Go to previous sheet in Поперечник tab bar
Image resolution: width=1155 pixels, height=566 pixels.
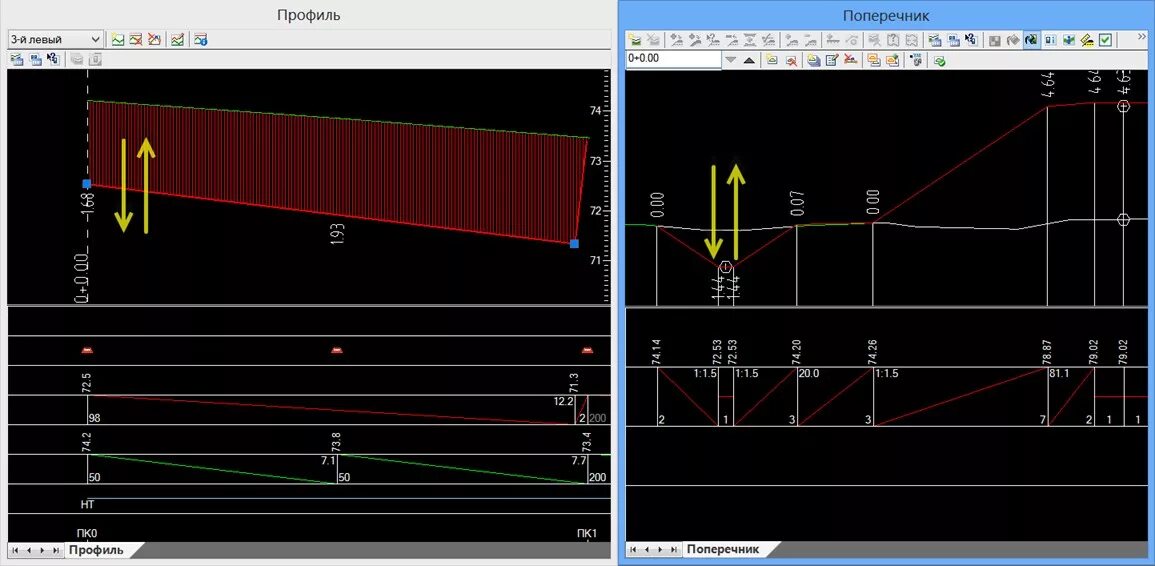[x=645, y=550]
